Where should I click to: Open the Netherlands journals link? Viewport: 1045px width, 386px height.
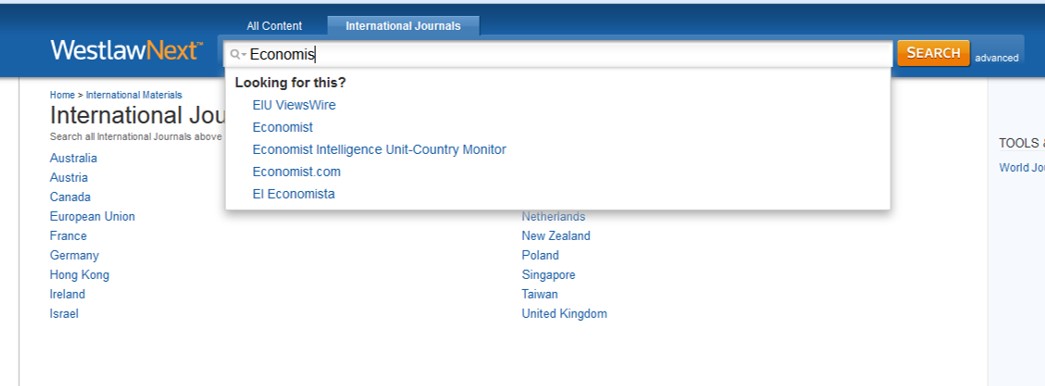click(553, 217)
